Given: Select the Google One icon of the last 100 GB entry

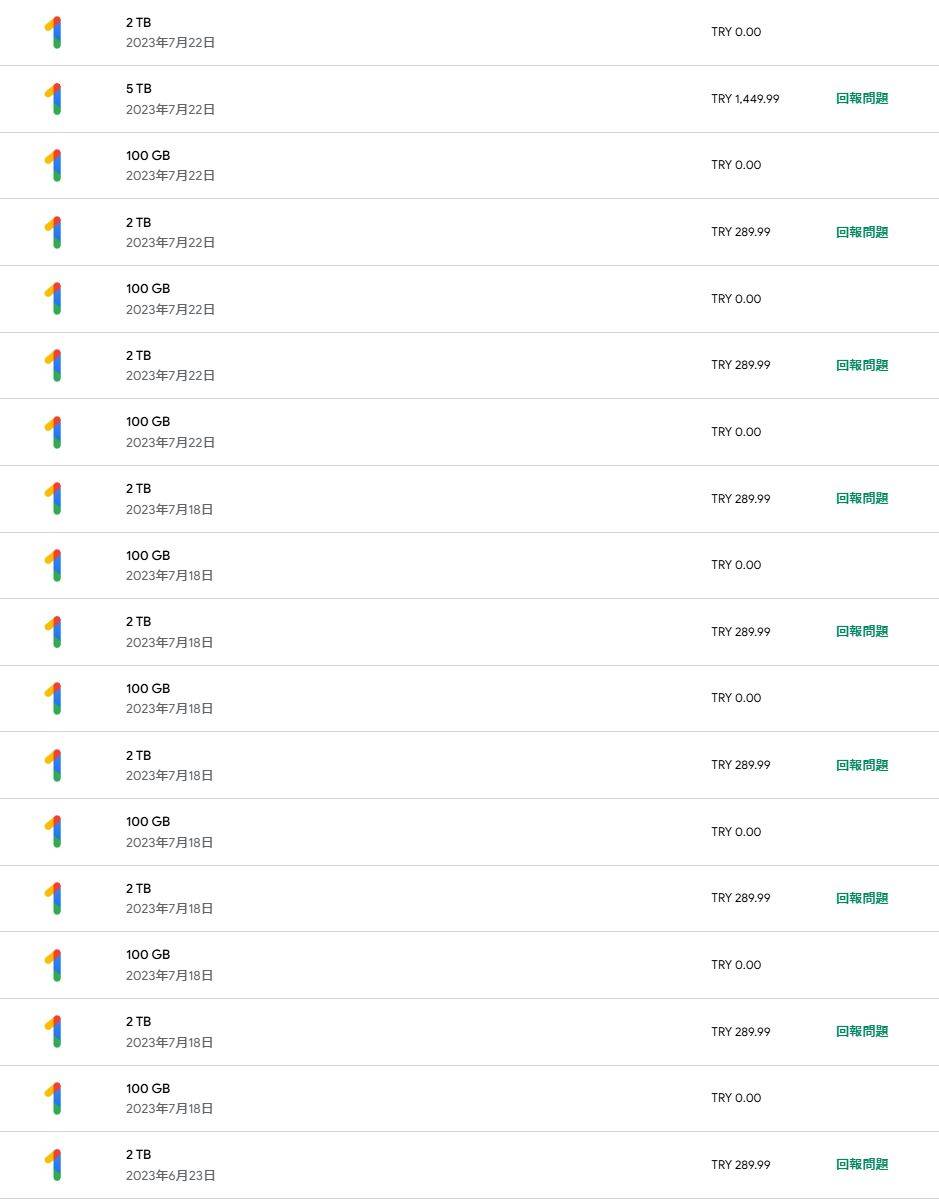Looking at the screenshot, I should 55,1098.
